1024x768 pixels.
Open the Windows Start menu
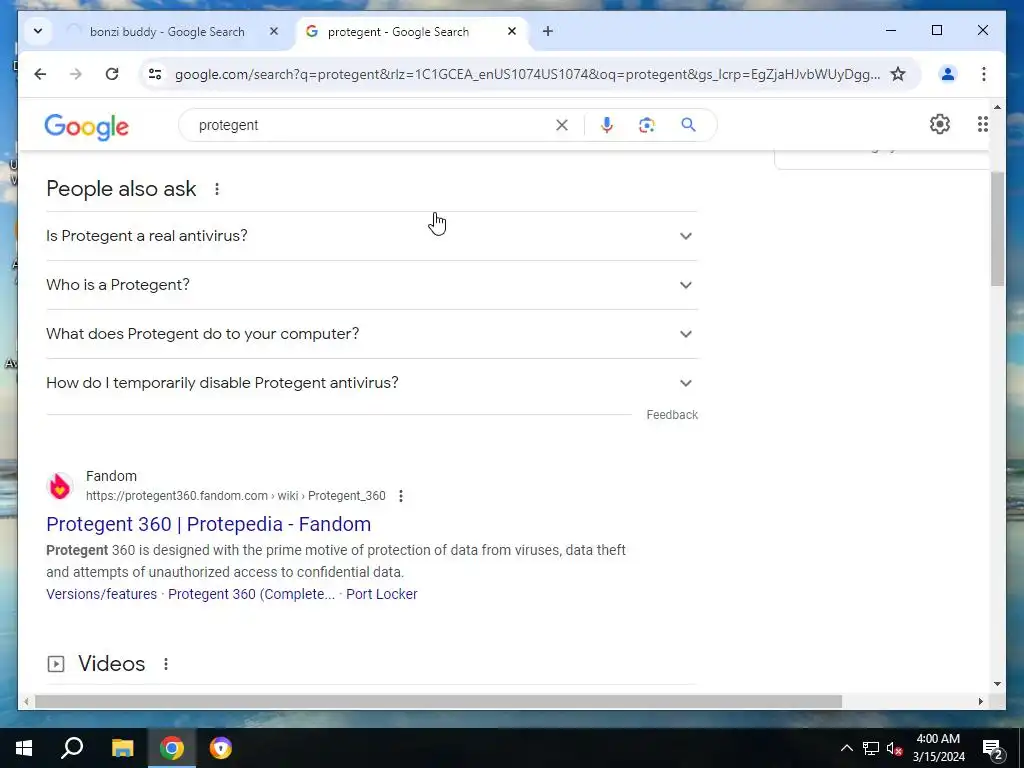click(24, 748)
